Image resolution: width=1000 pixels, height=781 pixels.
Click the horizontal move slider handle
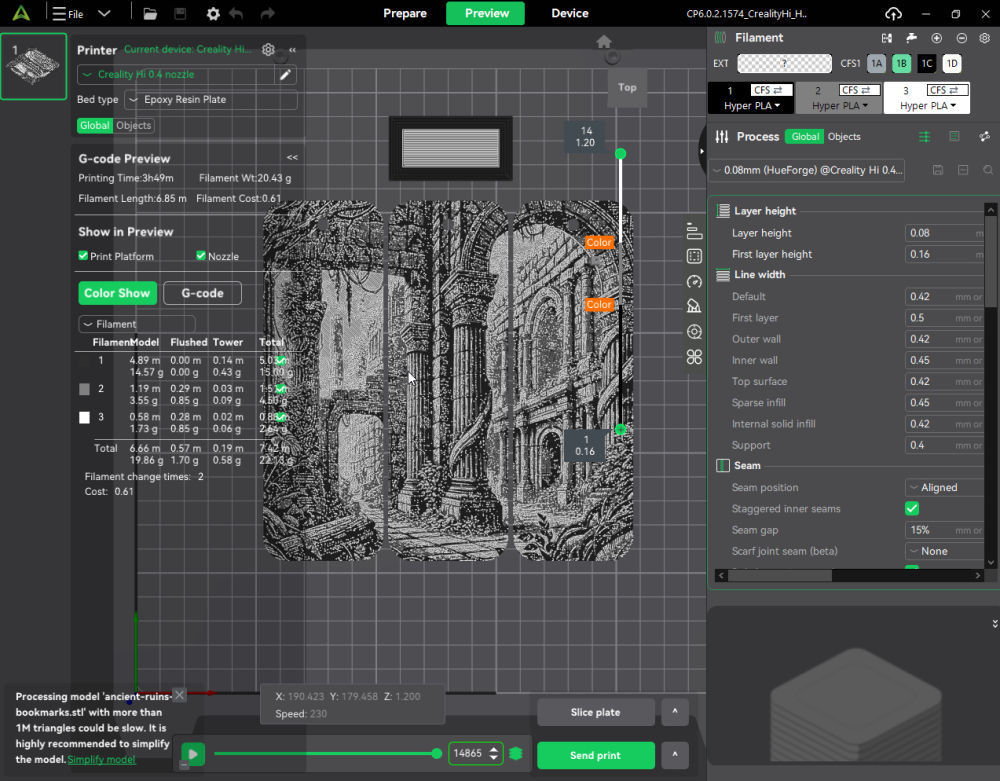pyautogui.click(x=436, y=754)
